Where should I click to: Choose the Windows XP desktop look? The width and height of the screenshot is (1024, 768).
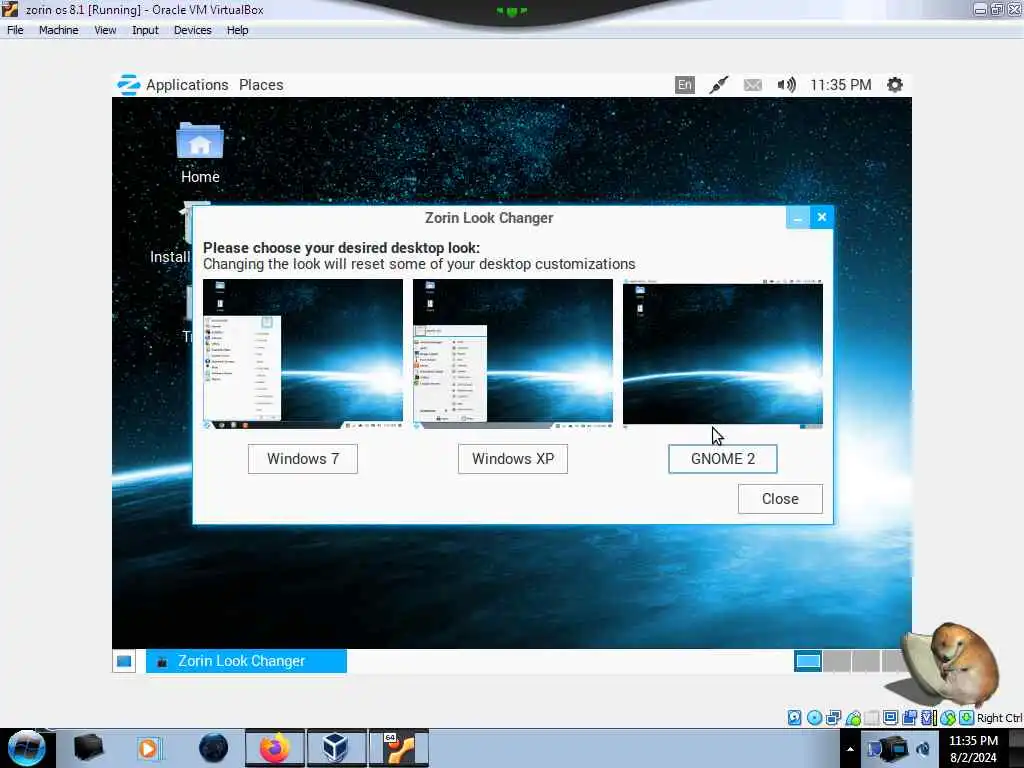(513, 458)
